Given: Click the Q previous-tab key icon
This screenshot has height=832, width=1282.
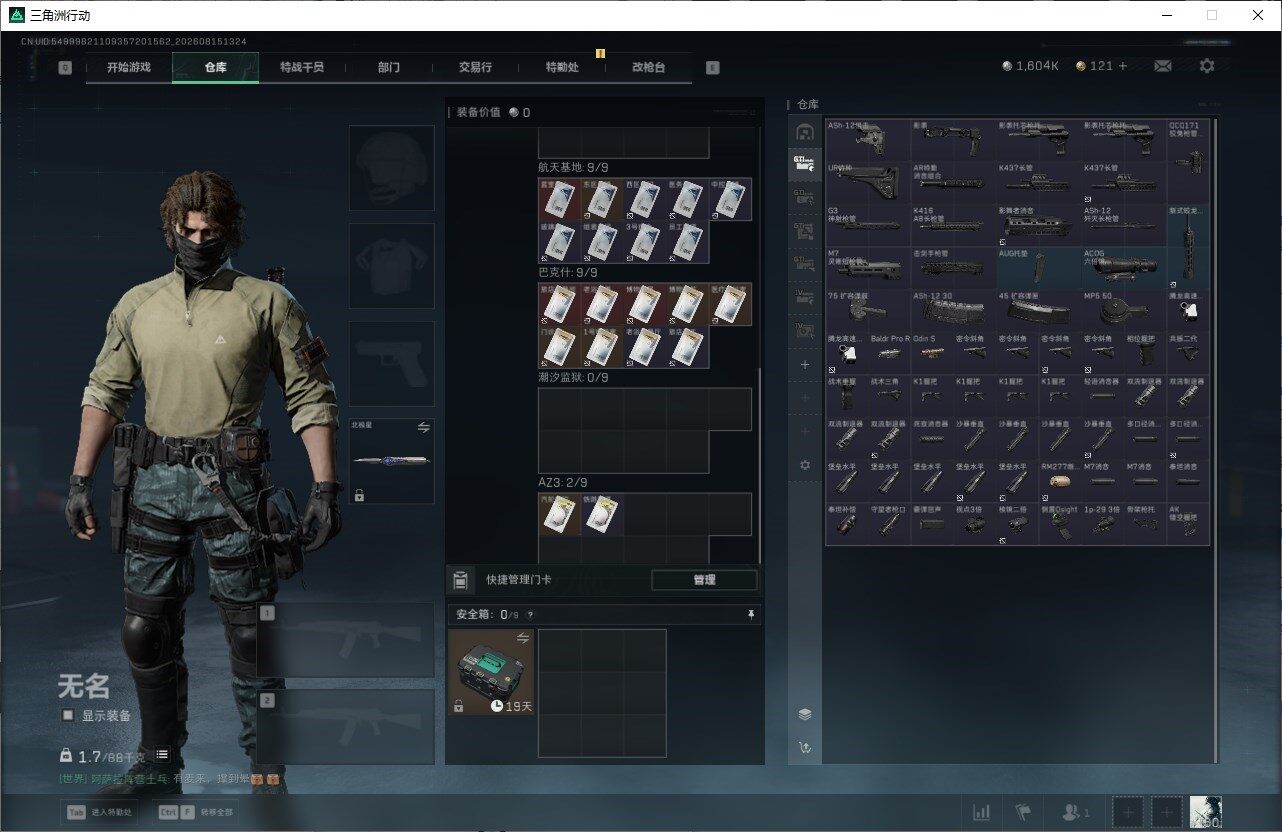Looking at the screenshot, I should (x=65, y=68).
